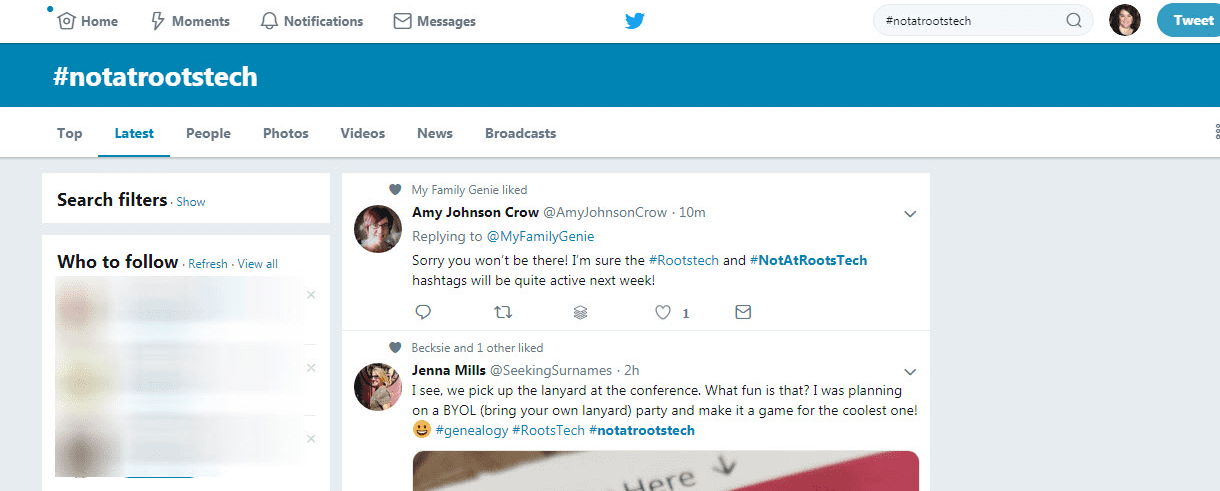Screen dimensions: 1220x491
Task: Expand options on Amy Johnson Crow's tweet
Action: click(910, 213)
